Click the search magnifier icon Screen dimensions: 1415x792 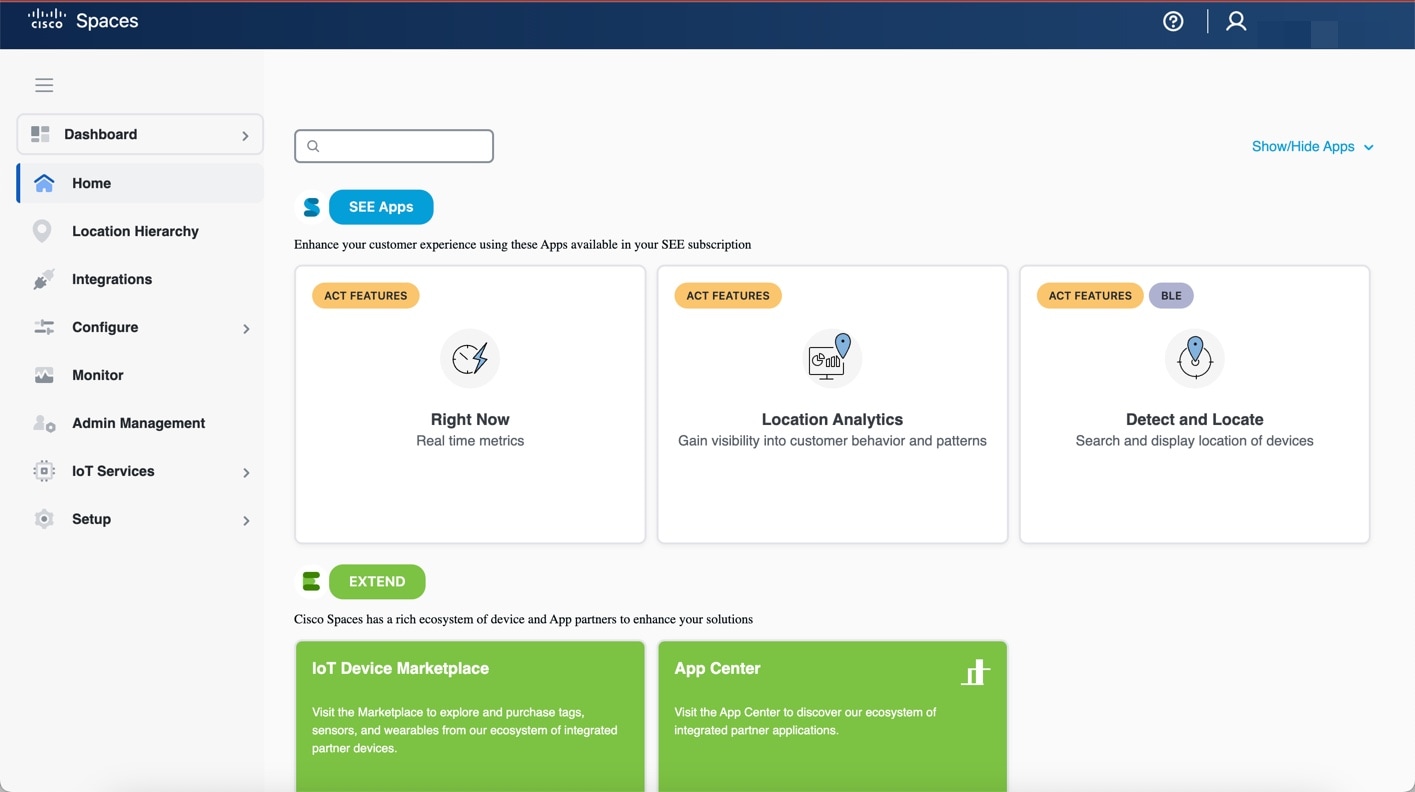coord(313,146)
